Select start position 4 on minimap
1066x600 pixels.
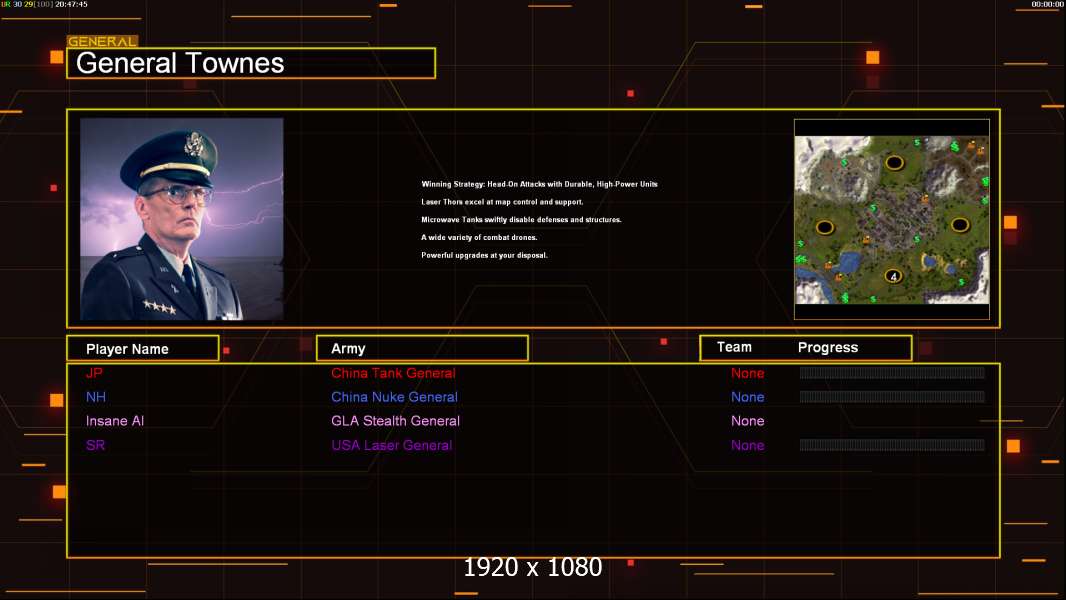[894, 276]
